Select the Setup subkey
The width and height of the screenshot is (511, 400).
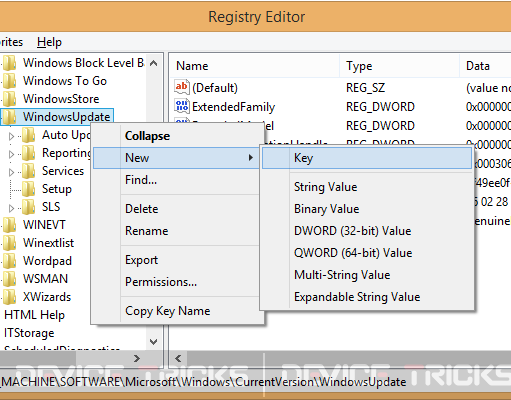(57, 189)
